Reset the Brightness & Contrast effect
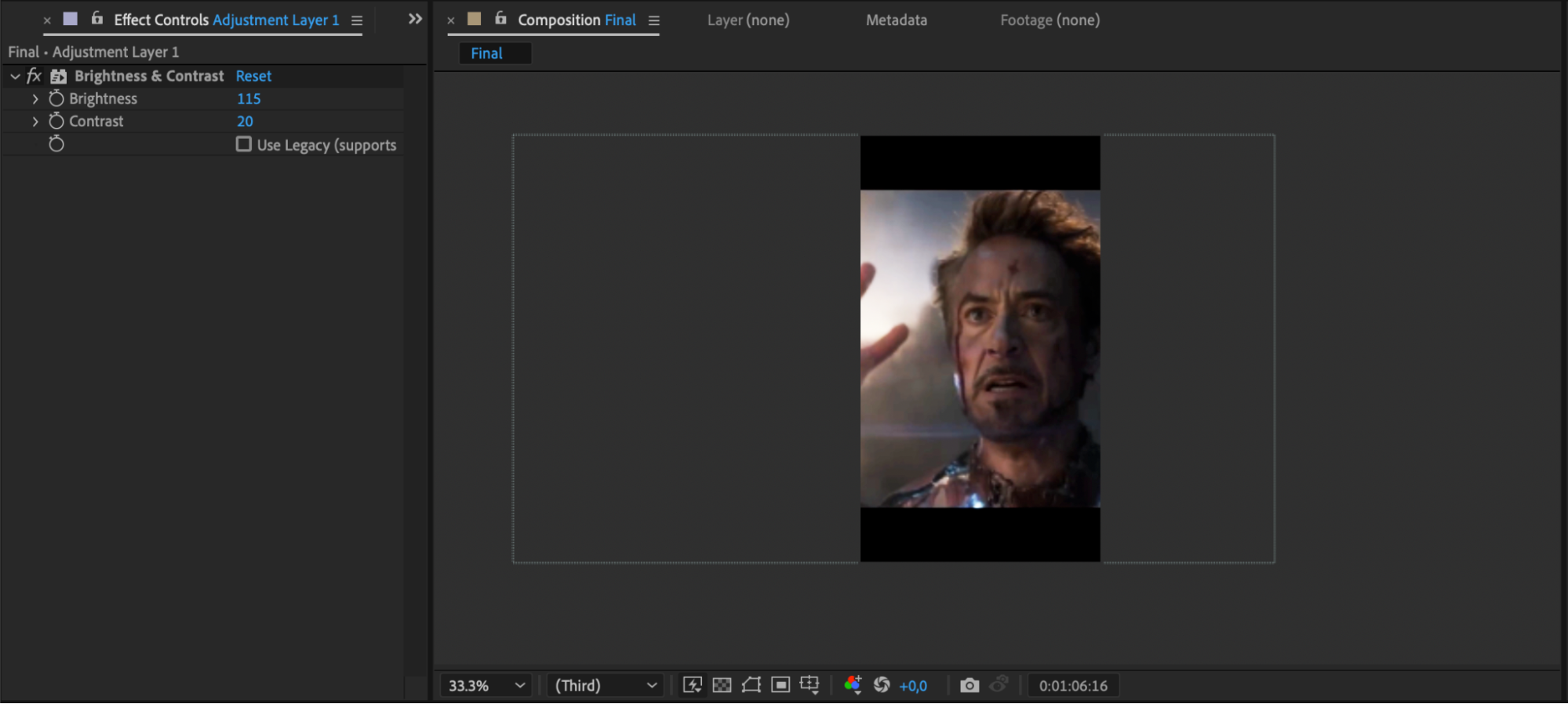 (253, 76)
